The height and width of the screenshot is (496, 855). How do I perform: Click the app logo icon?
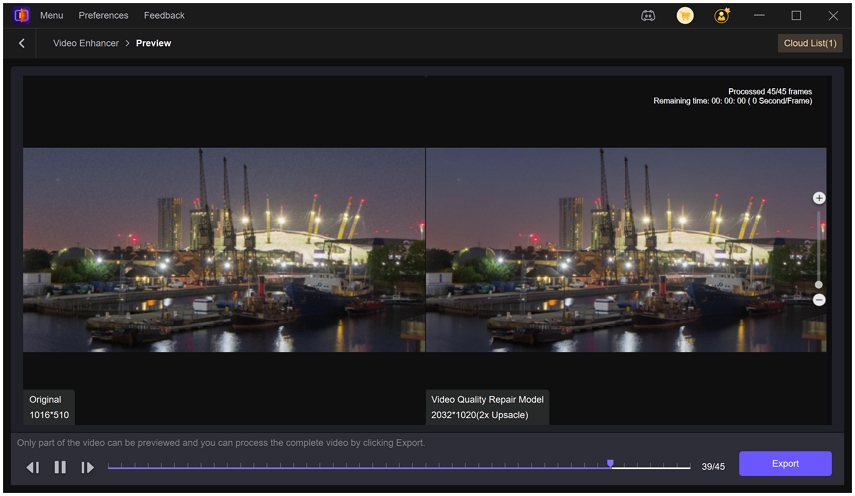tap(21, 15)
